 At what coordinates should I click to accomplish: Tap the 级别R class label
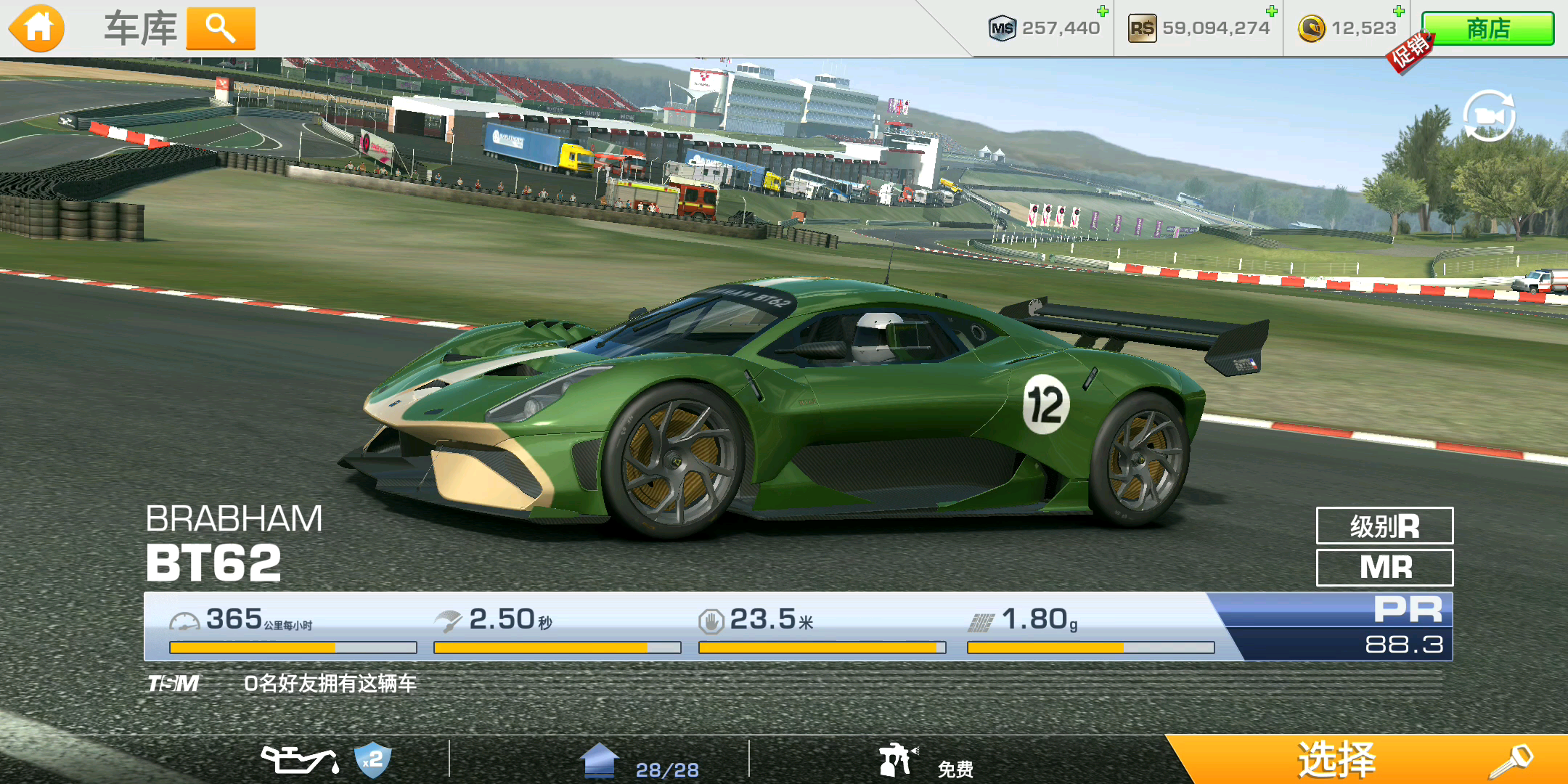[x=1384, y=526]
